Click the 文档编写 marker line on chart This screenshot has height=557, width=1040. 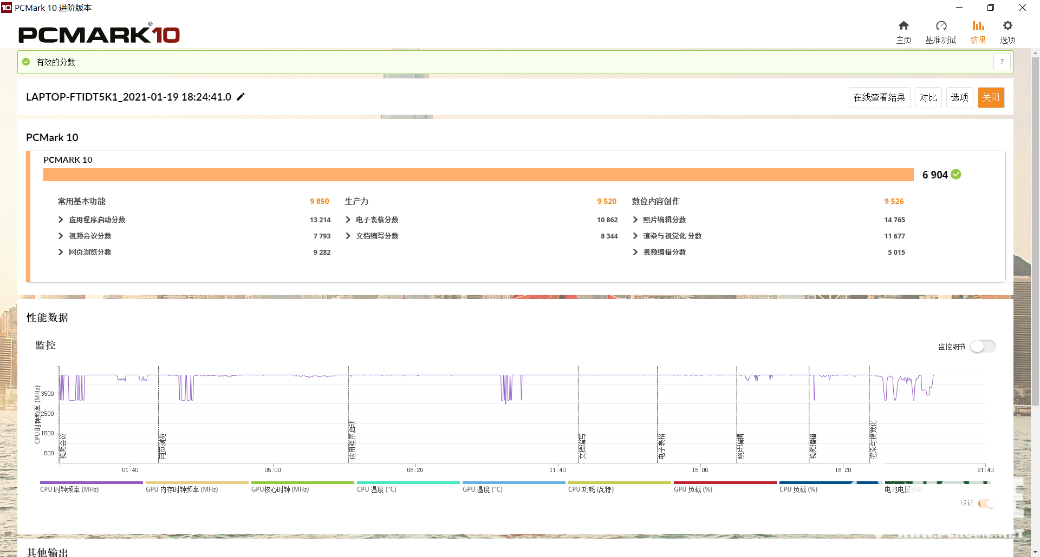point(578,414)
